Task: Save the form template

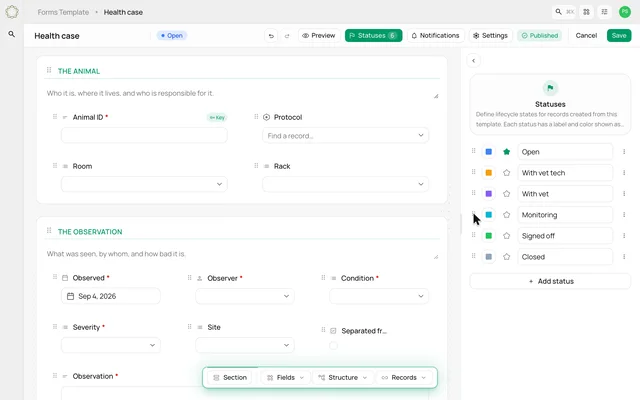Action: (x=619, y=36)
